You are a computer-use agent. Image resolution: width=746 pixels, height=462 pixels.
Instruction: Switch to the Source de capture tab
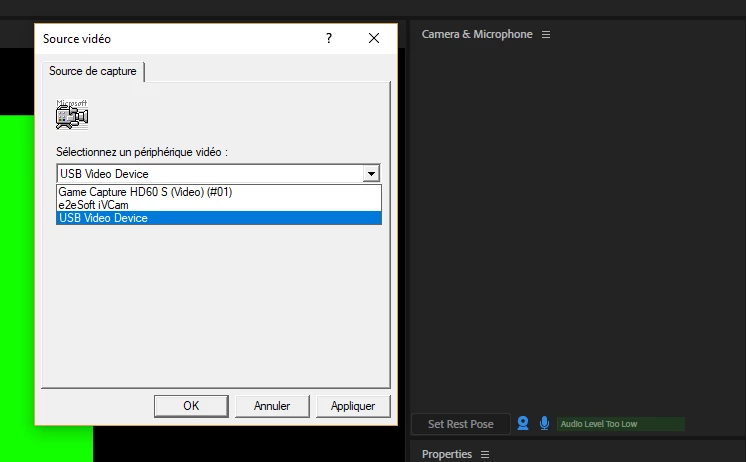pyautogui.click(x=93, y=71)
